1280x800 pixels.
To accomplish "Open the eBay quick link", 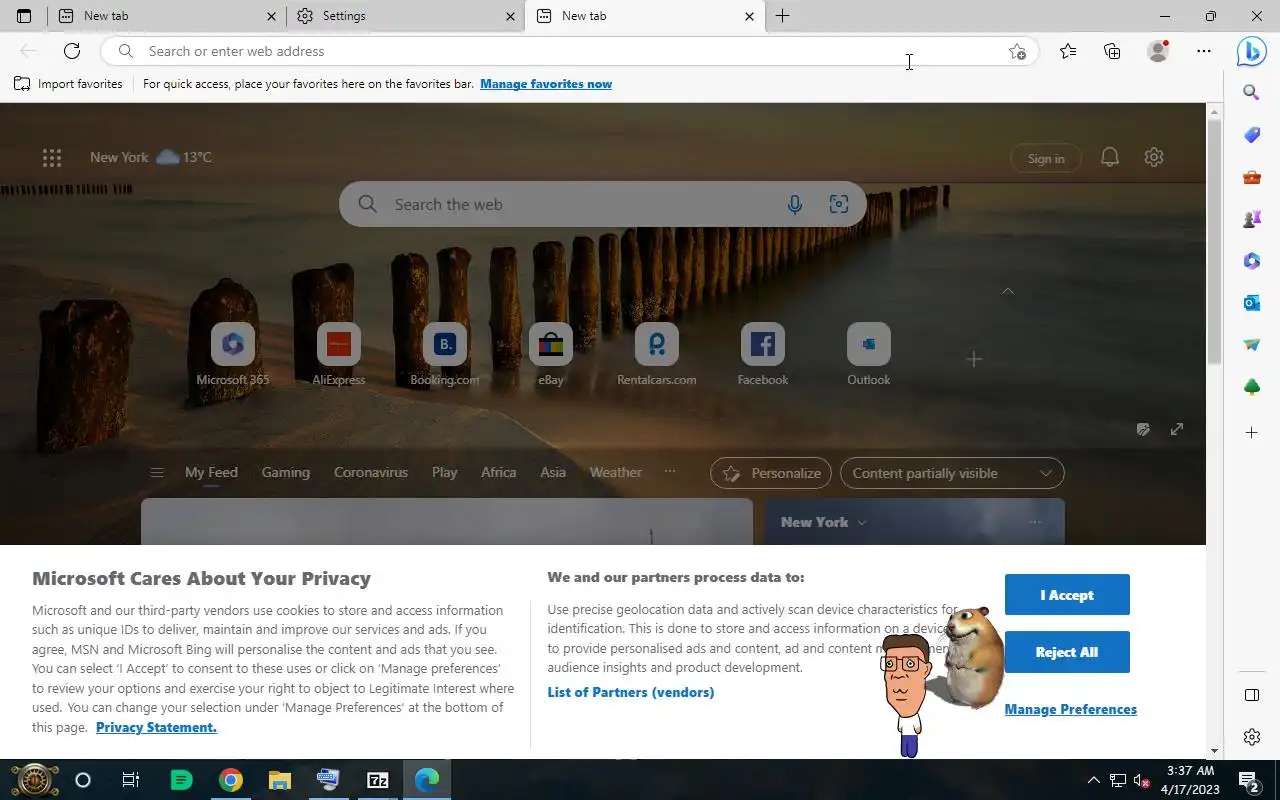I will tap(550, 355).
